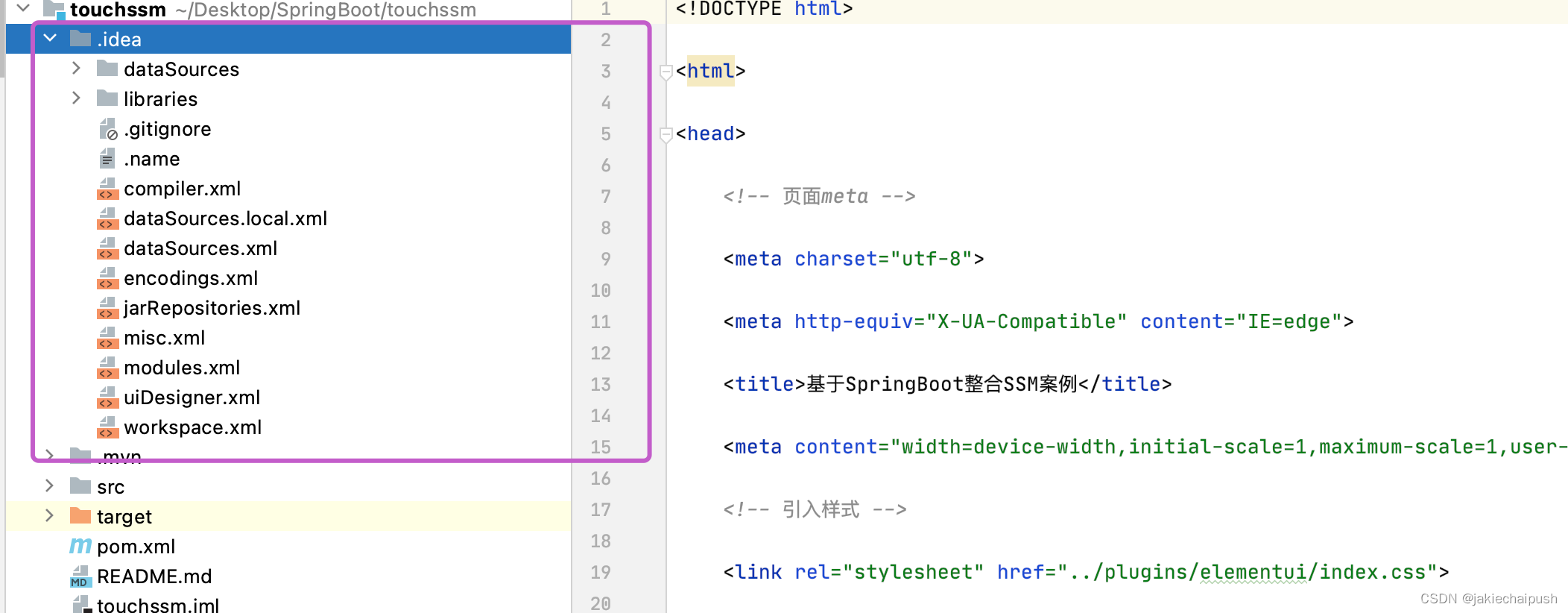Click the elementui/index.css href value
This screenshot has height=613, width=1568.
pos(1247,573)
